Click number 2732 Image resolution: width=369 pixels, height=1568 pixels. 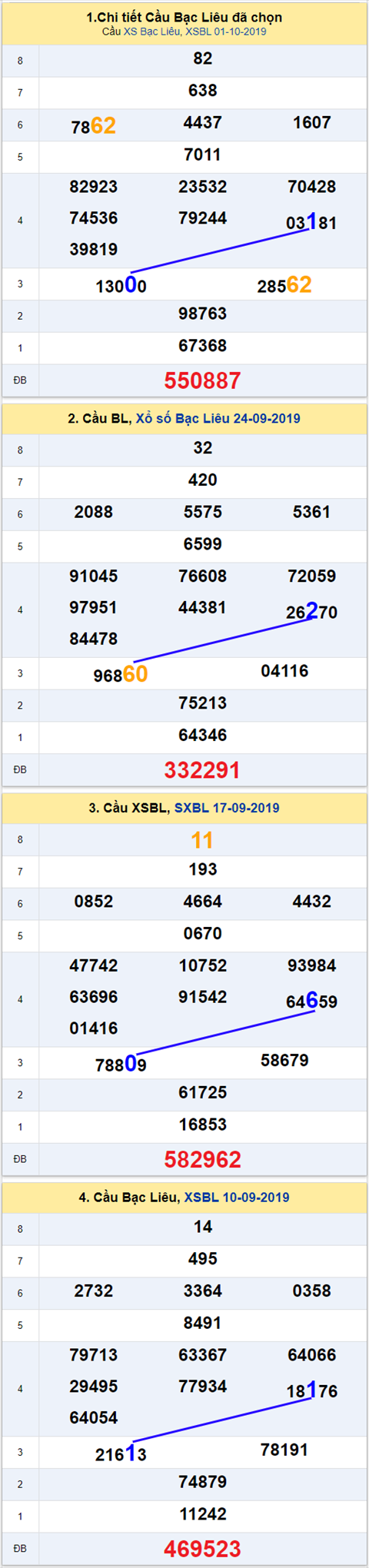pos(94,1291)
